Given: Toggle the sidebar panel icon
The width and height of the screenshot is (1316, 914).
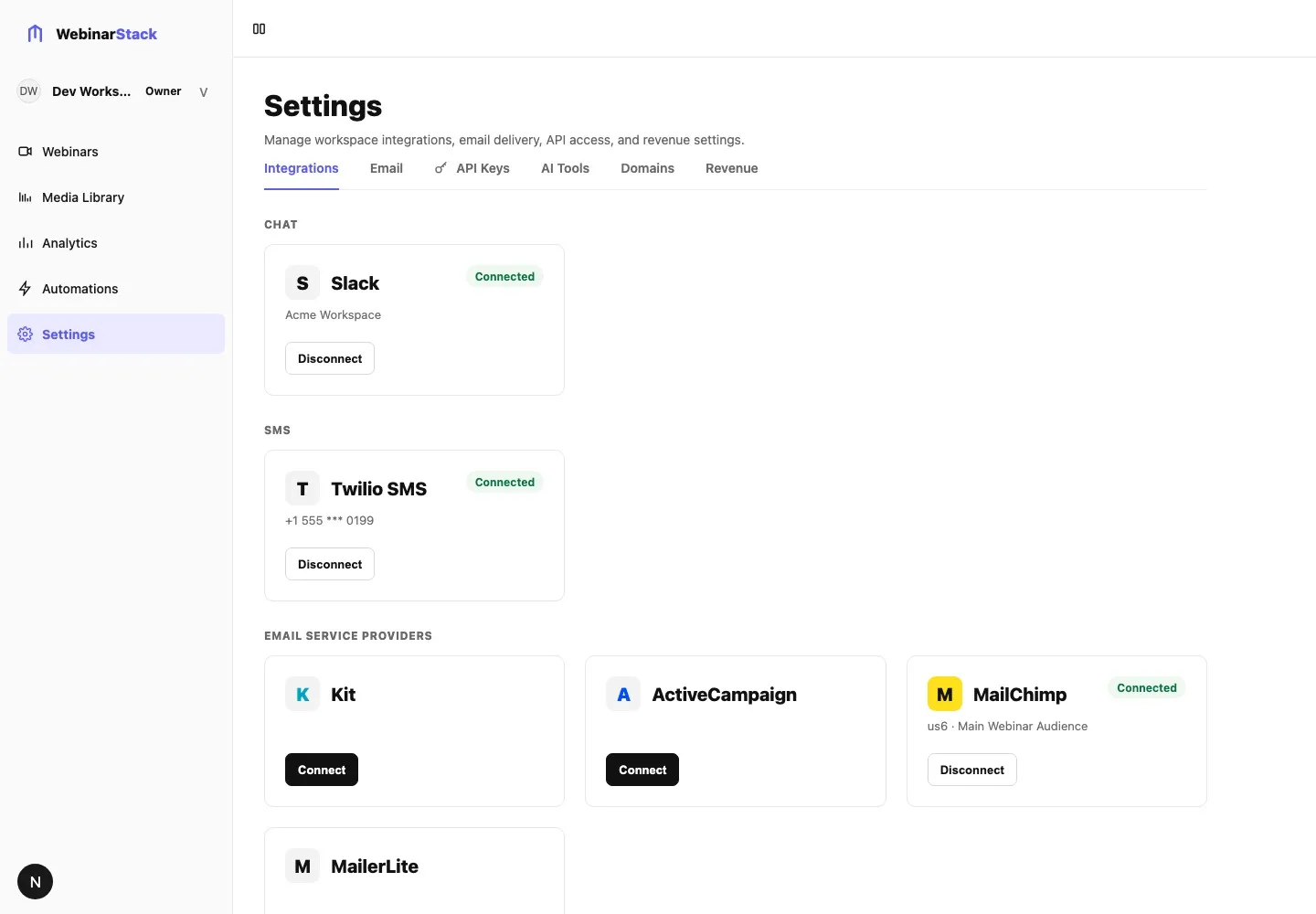Looking at the screenshot, I should coord(259,28).
